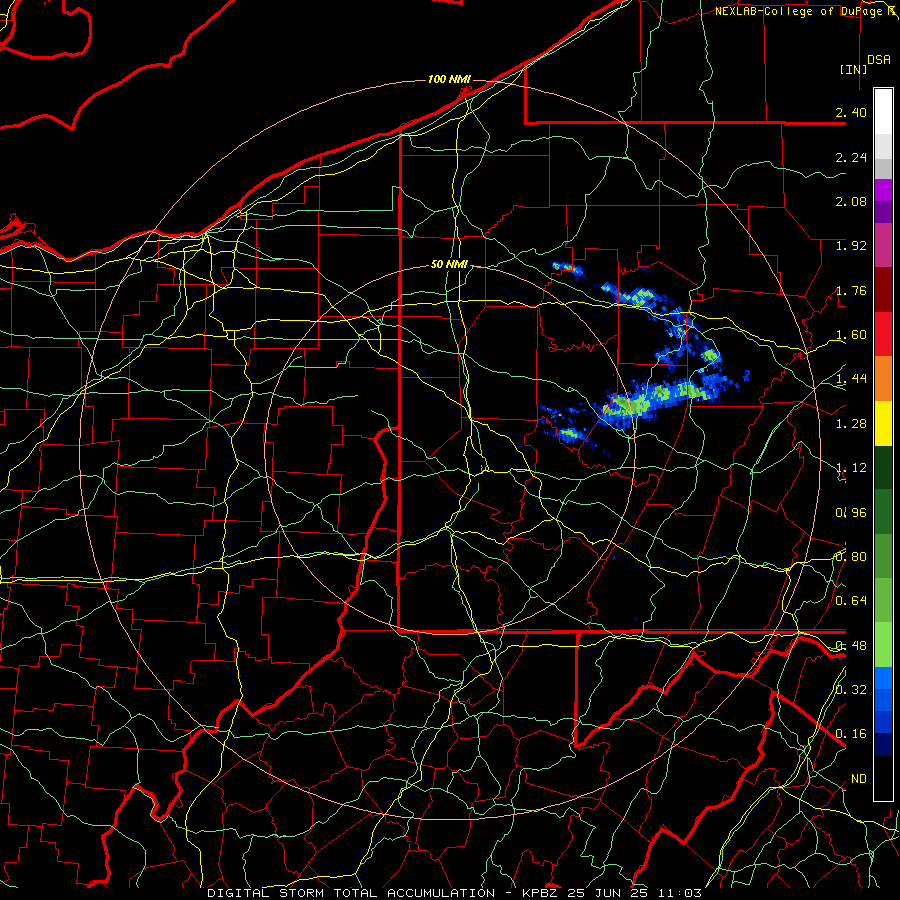Viewport: 900px width, 900px height.
Task: Click the light green 0.64 legend swatch
Action: click(x=883, y=600)
